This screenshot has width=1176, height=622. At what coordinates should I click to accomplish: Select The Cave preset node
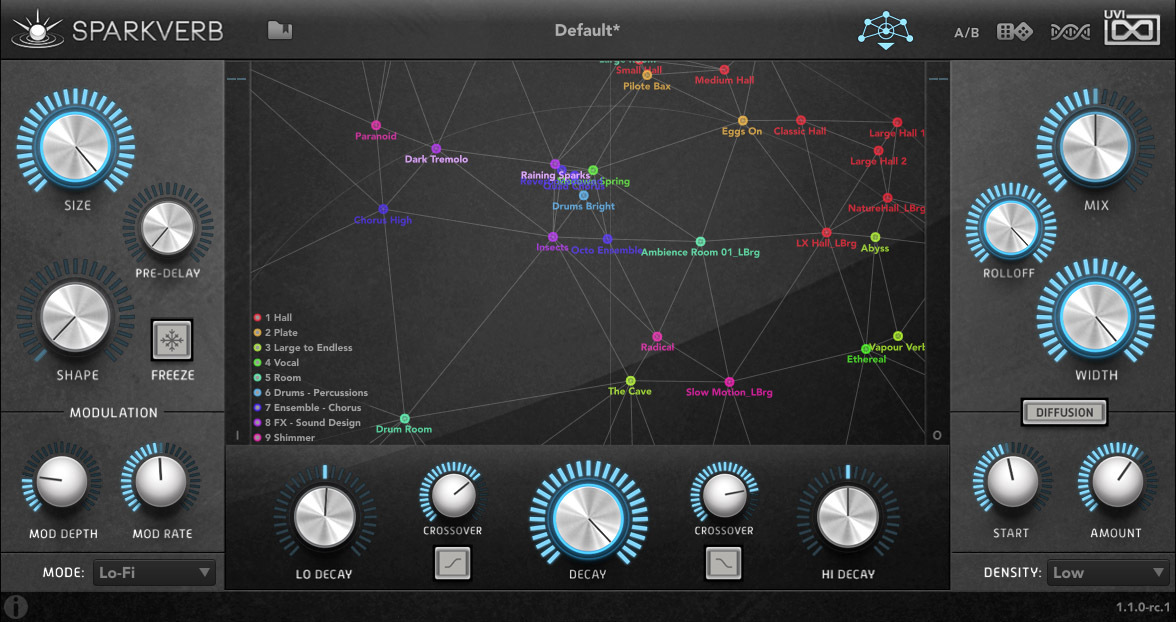tap(631, 381)
